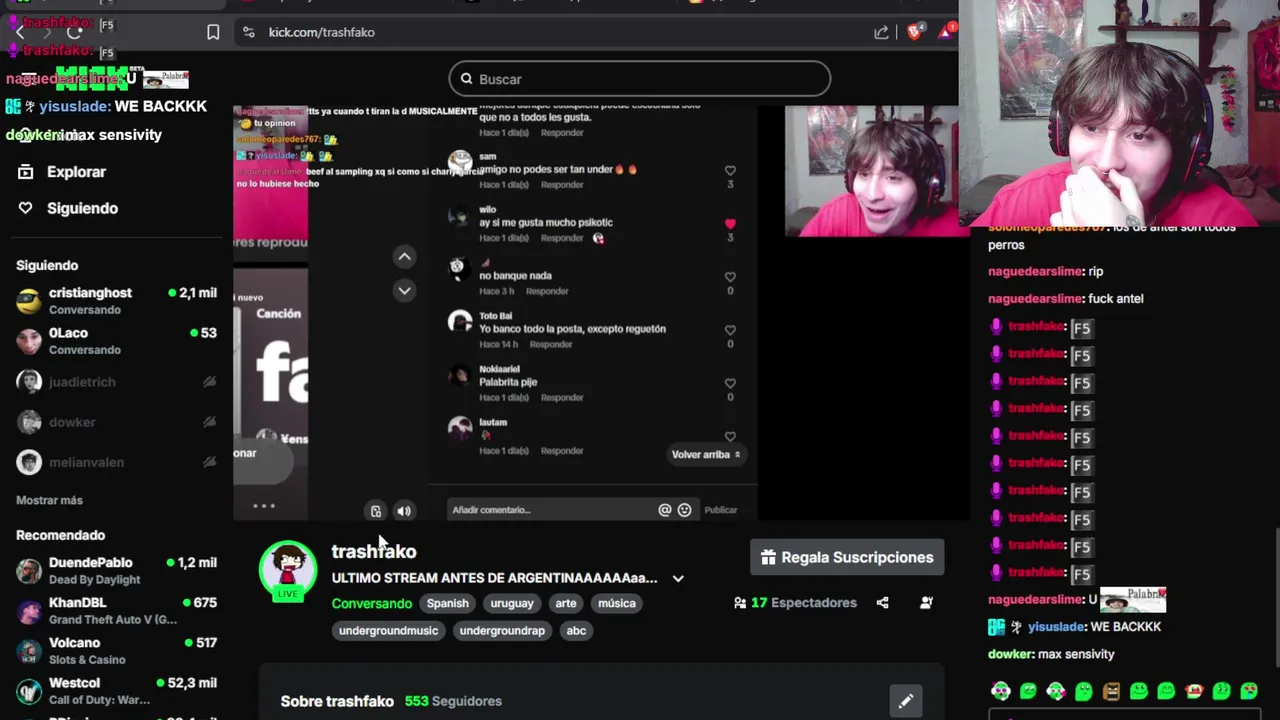Image resolution: width=1280 pixels, height=720 pixels.
Task: Open emoji picker in comment box
Action: tap(684, 510)
